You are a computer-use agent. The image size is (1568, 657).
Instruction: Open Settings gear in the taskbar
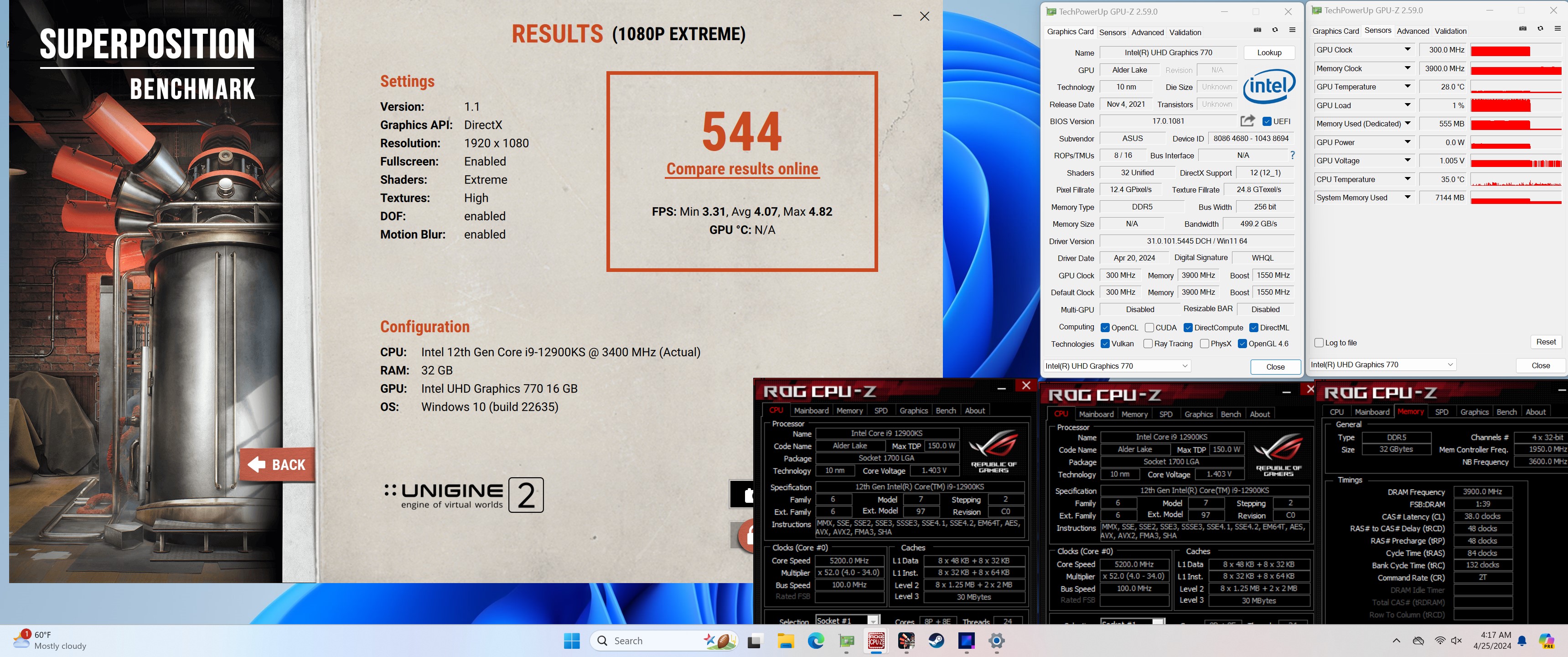996,641
